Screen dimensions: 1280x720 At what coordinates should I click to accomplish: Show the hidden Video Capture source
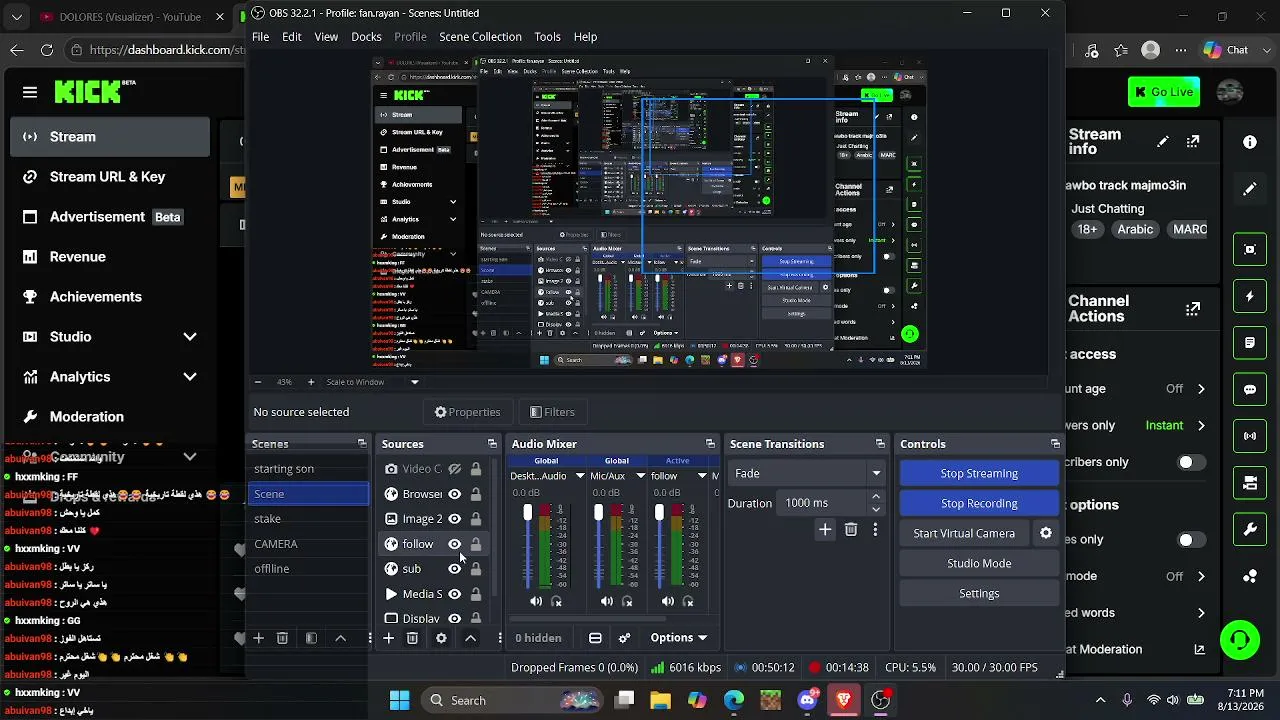click(x=455, y=469)
